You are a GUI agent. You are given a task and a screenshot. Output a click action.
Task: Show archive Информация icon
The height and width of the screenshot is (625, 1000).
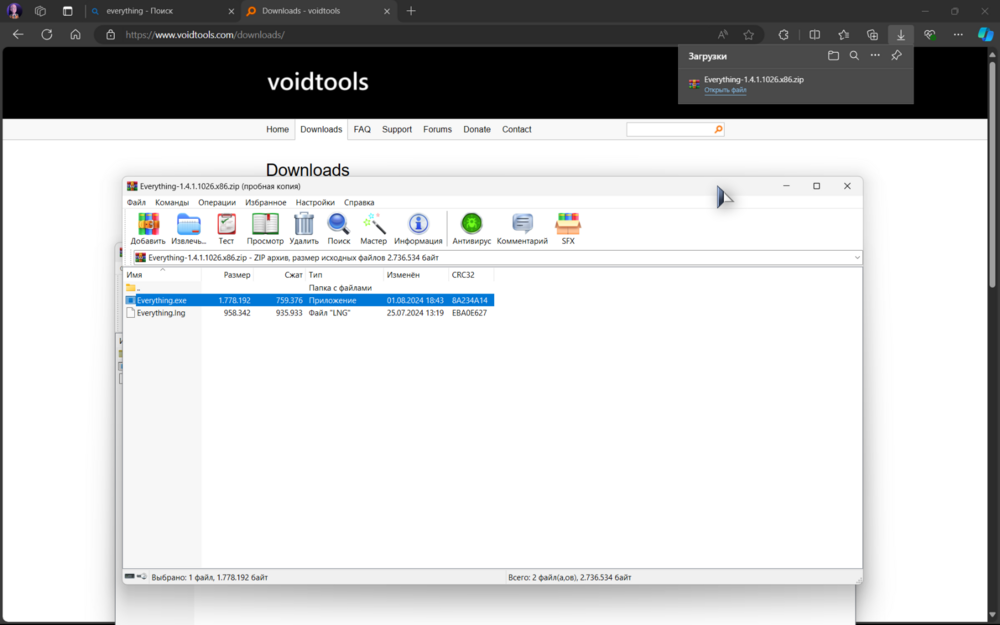point(418,229)
